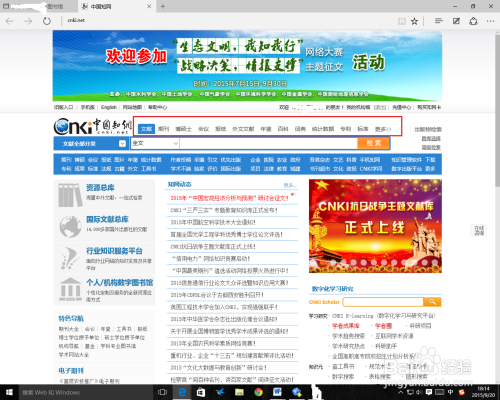Open the 出版物检索 link
Screen dimensions: 500x400
428,129
